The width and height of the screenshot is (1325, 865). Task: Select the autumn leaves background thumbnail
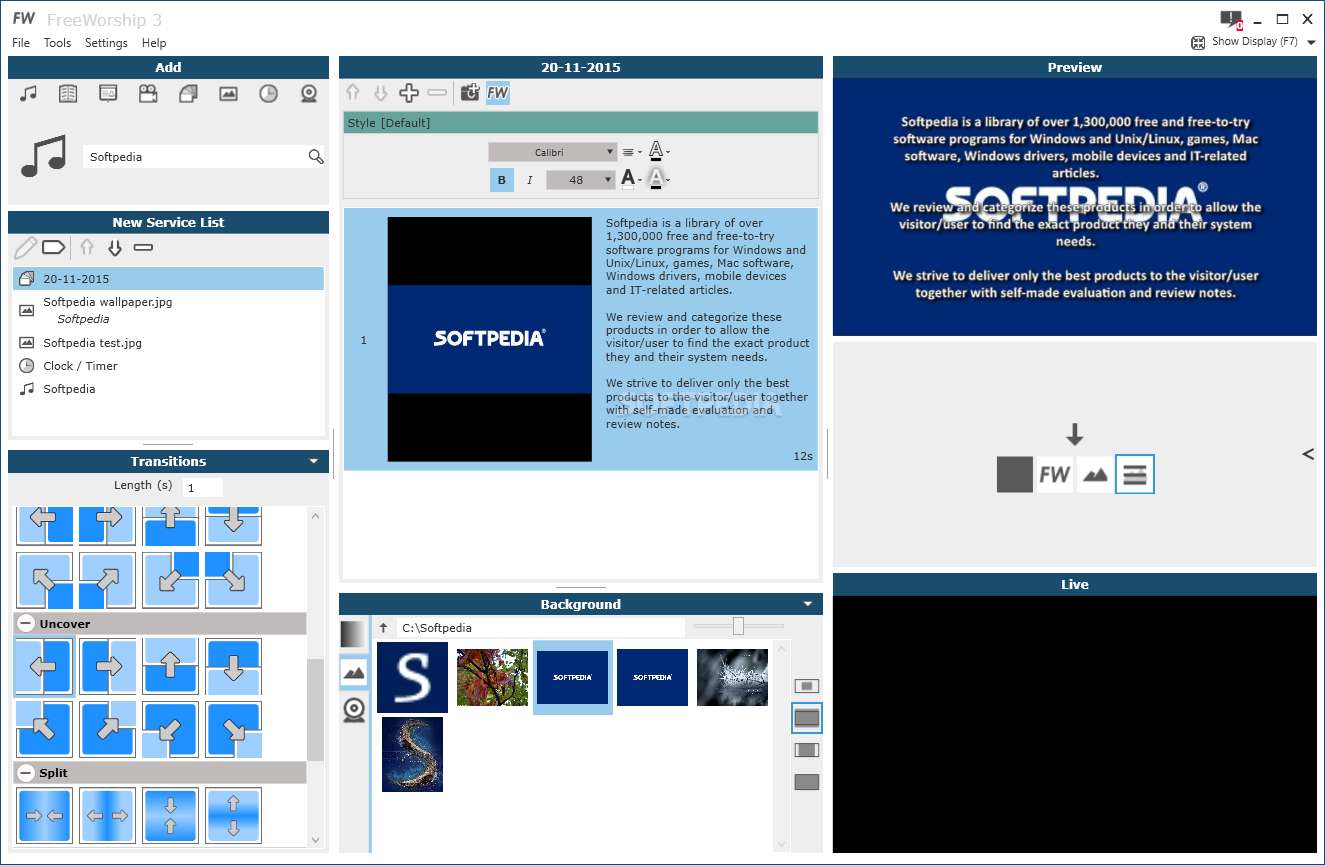492,678
